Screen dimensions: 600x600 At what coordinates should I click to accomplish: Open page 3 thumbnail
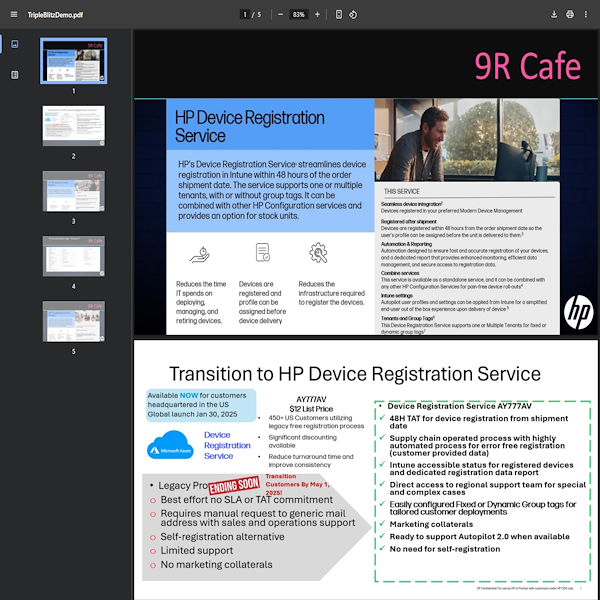(x=73, y=191)
